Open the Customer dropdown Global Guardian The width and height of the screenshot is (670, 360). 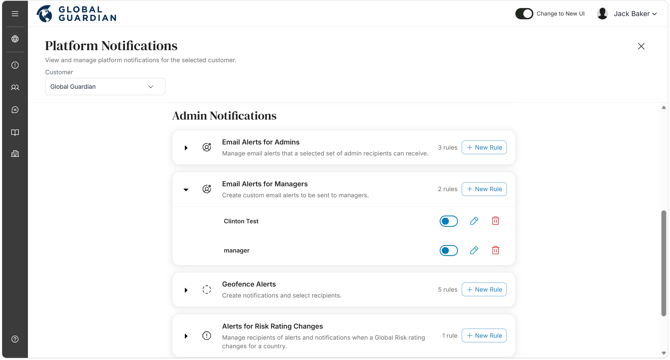[x=105, y=87]
